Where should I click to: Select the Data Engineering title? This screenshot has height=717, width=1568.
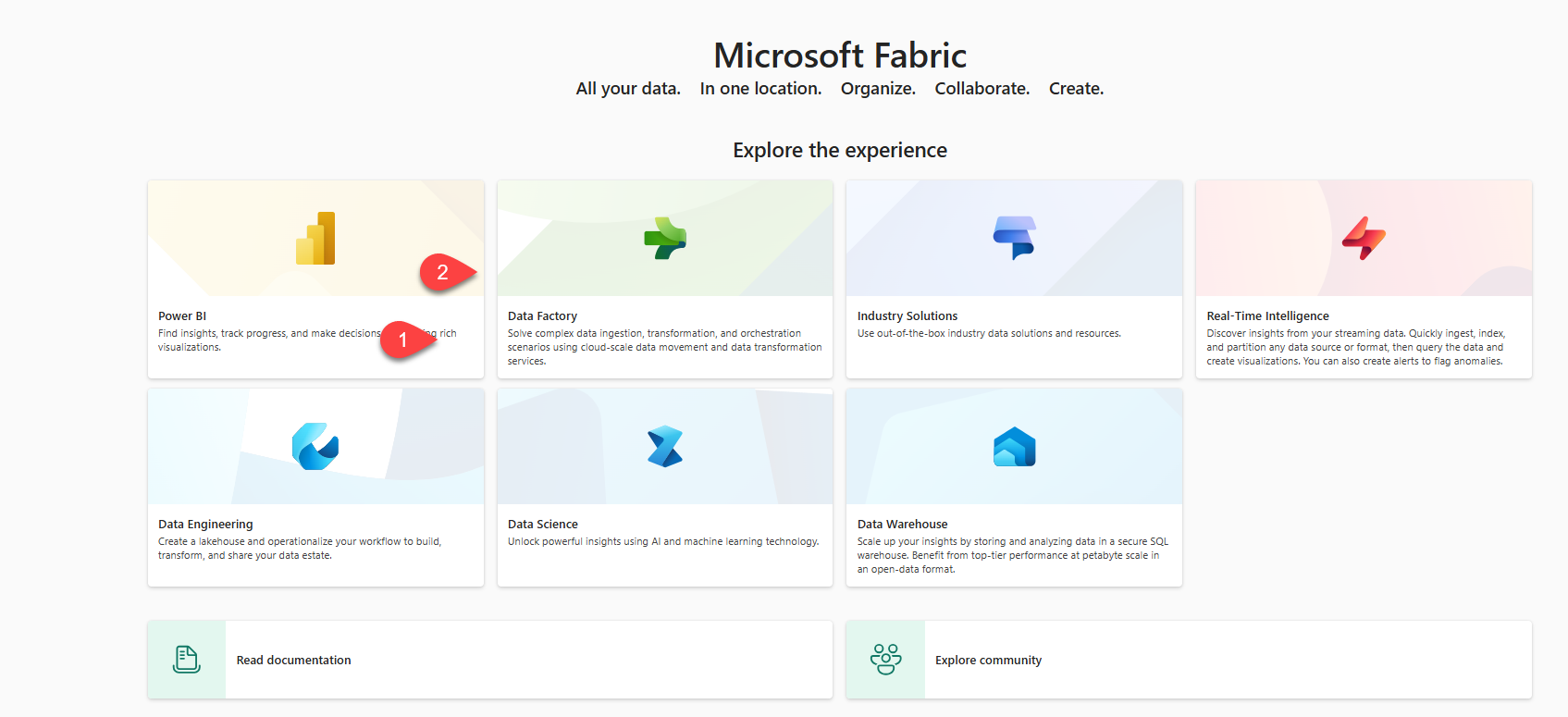click(205, 525)
